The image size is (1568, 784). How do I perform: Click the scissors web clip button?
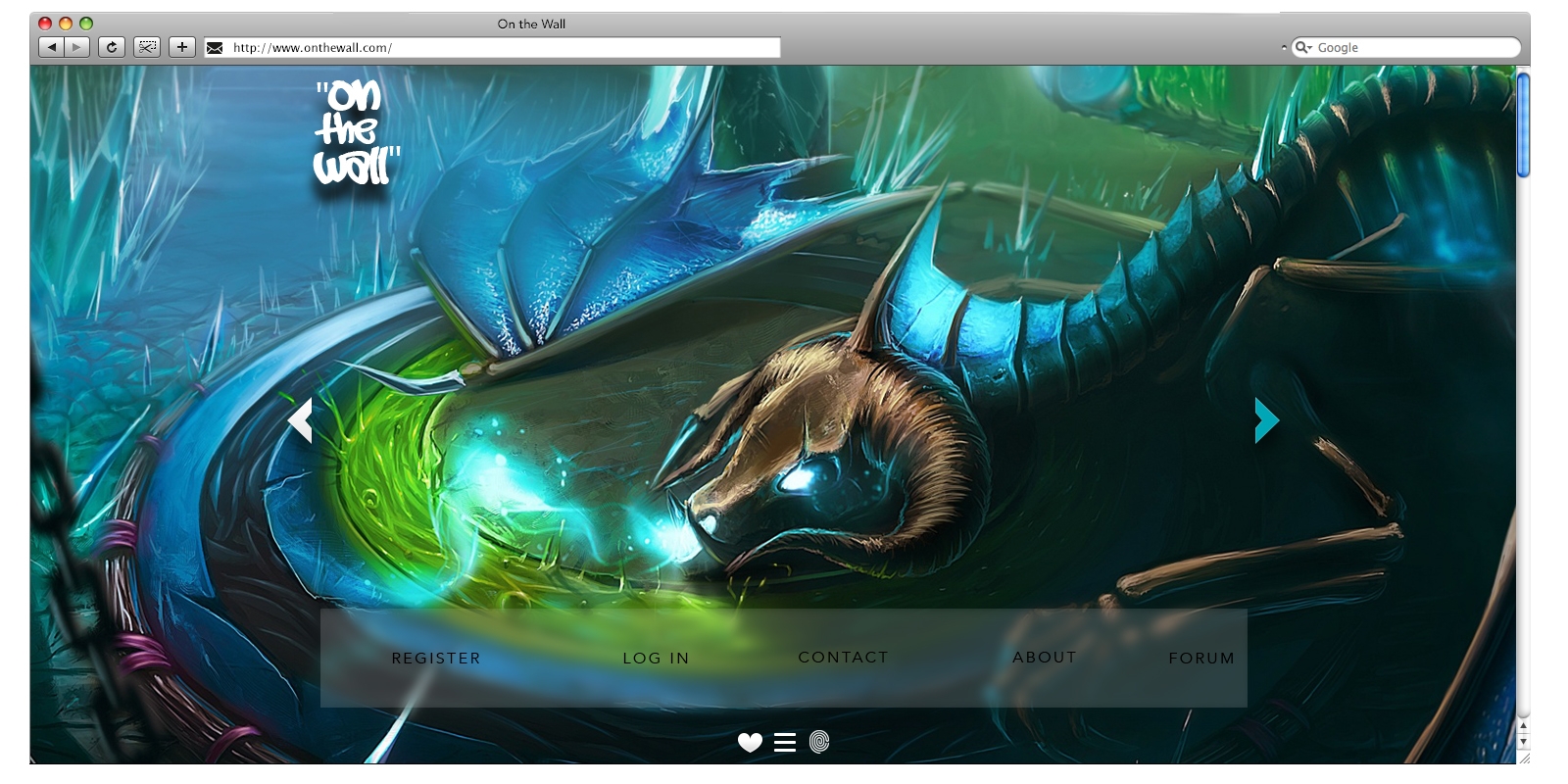[147, 47]
